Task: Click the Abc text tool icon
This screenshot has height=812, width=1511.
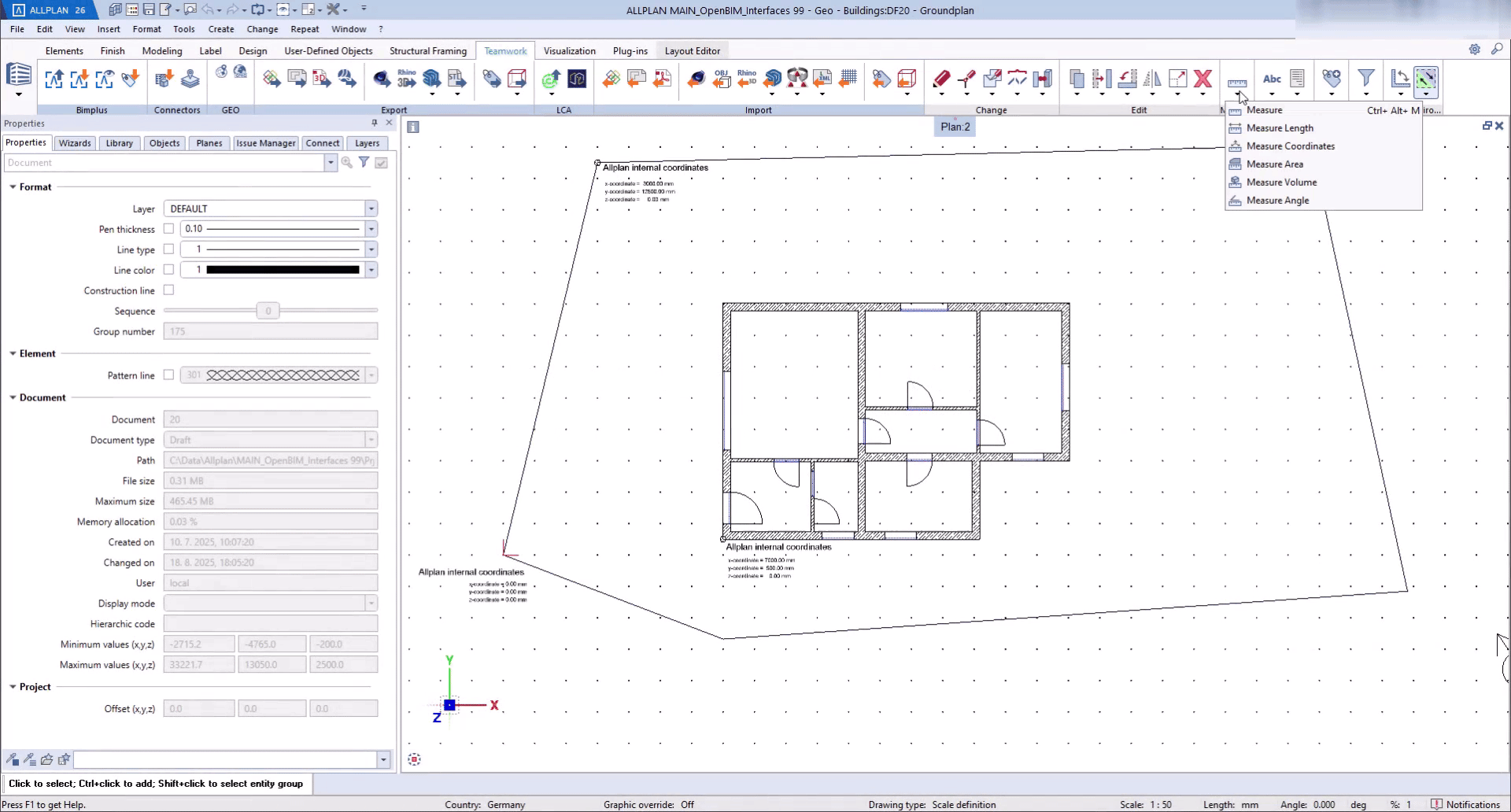Action: tap(1272, 79)
